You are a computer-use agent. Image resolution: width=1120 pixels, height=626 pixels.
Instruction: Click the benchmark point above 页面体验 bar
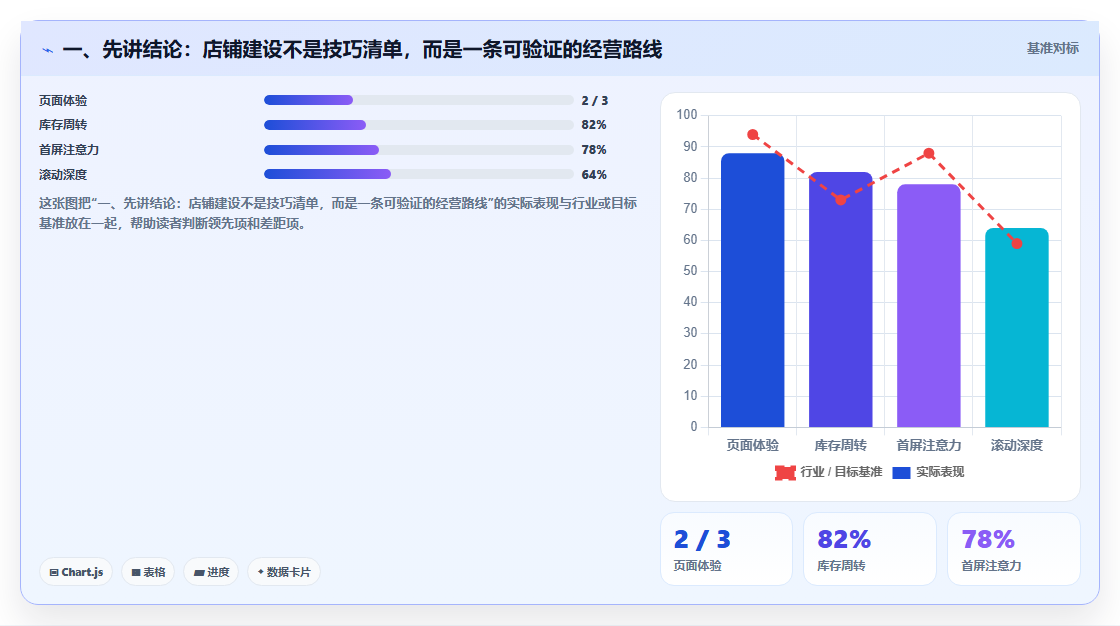tap(753, 134)
